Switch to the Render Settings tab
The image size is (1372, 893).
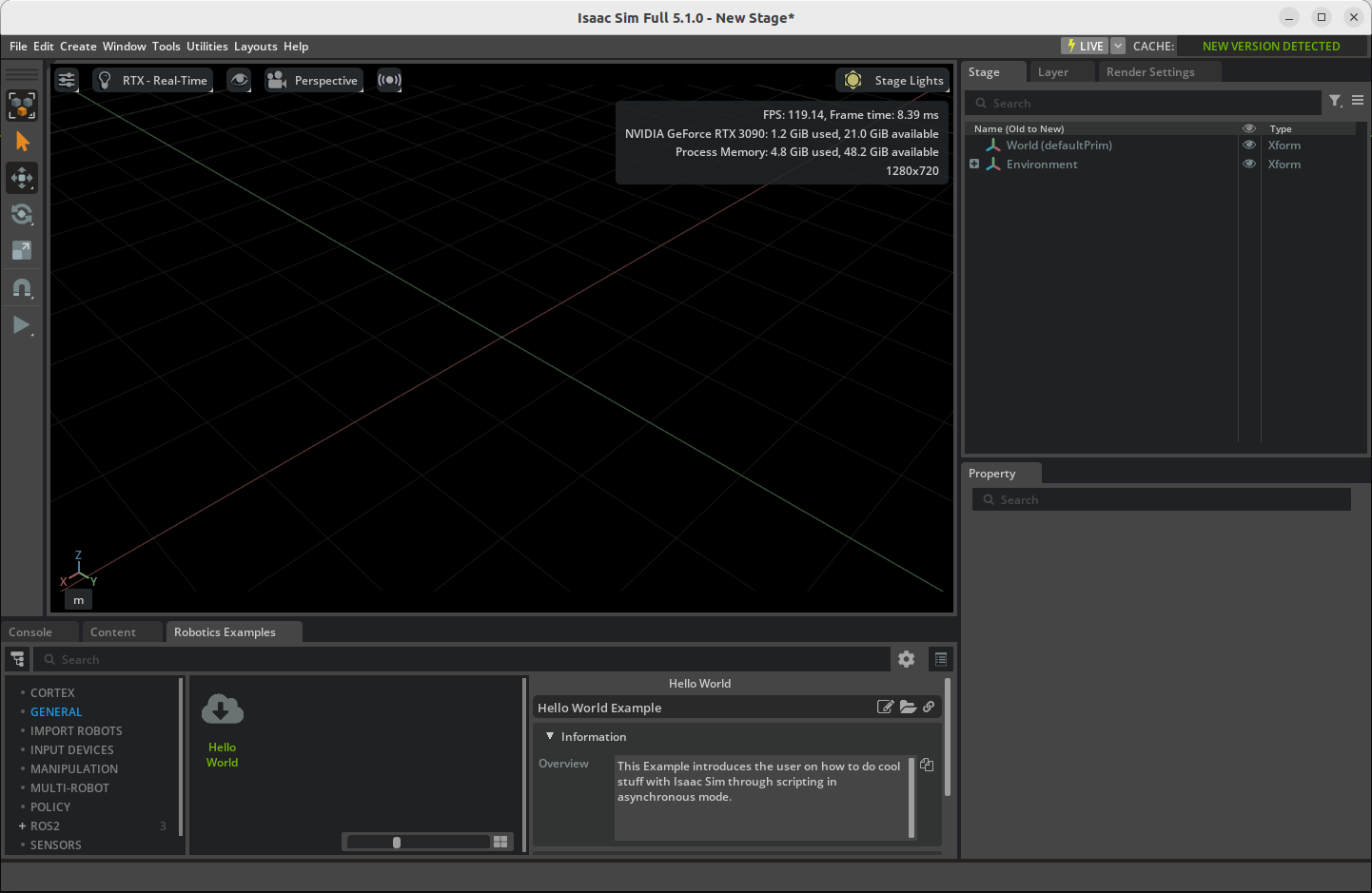pyautogui.click(x=1149, y=72)
